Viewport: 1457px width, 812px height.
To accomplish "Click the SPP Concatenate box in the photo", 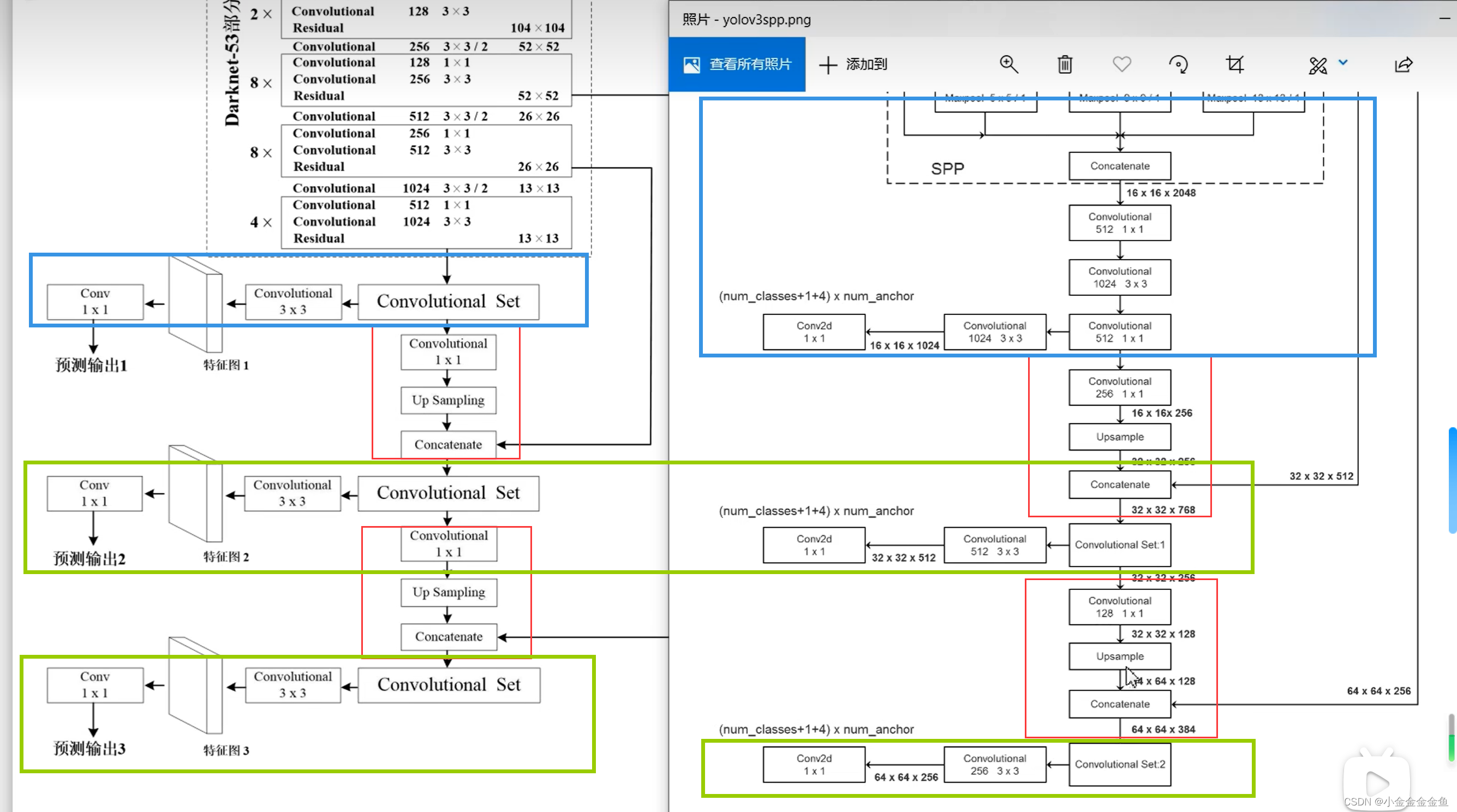I will (1120, 166).
